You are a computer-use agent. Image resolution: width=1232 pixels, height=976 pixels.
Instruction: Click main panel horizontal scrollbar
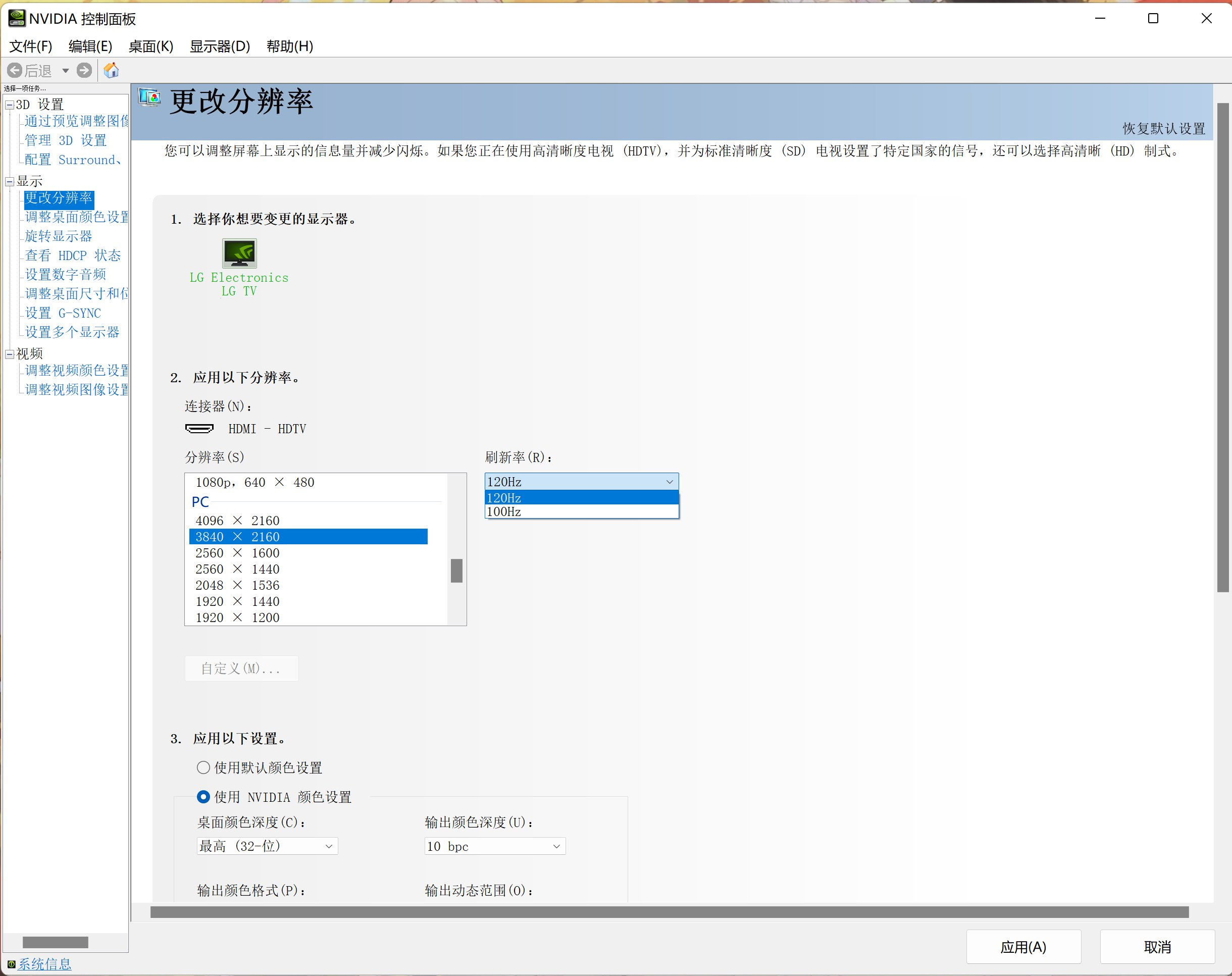coord(669,912)
